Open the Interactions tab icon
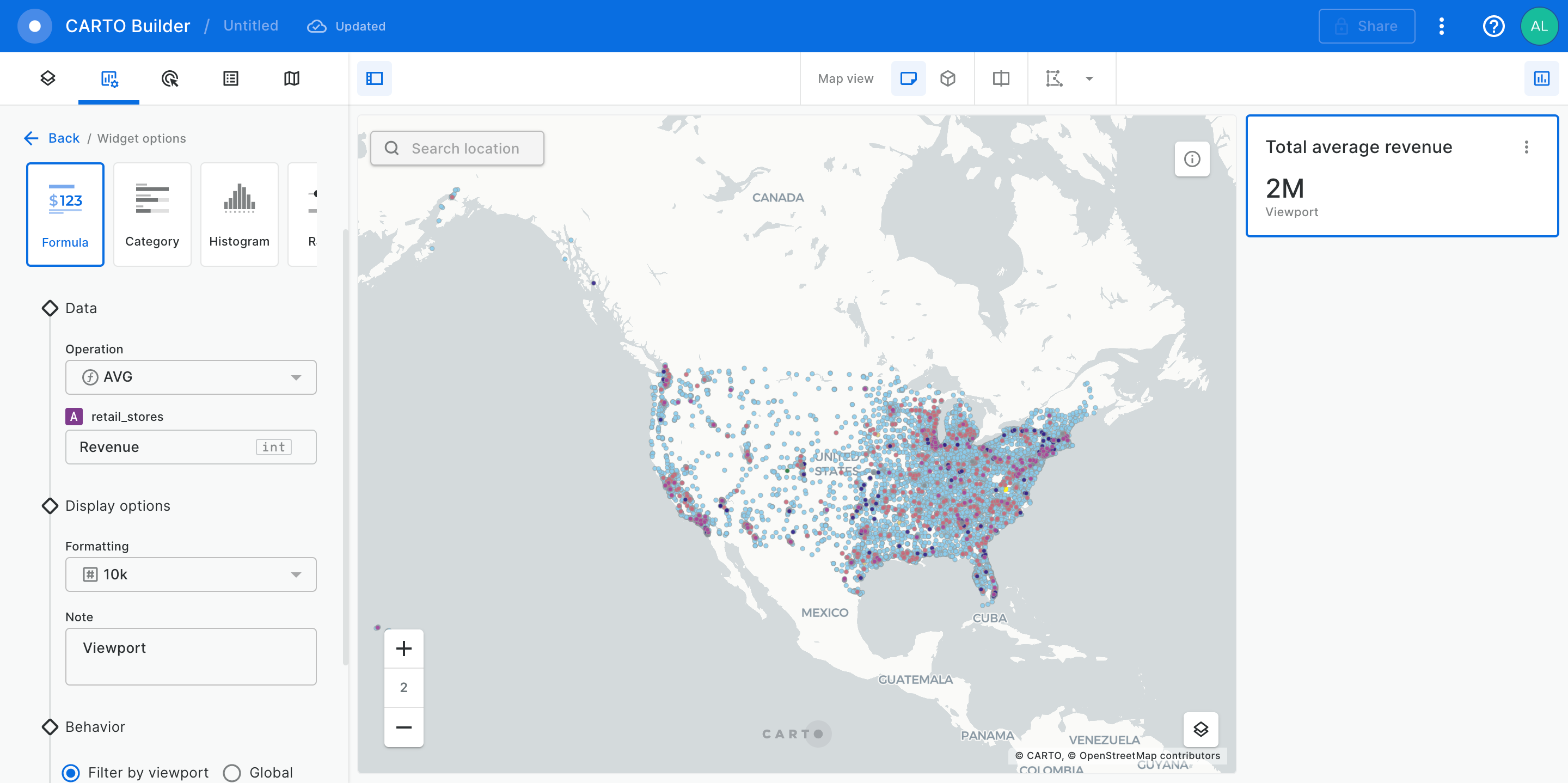The width and height of the screenshot is (1568, 783). click(x=170, y=78)
